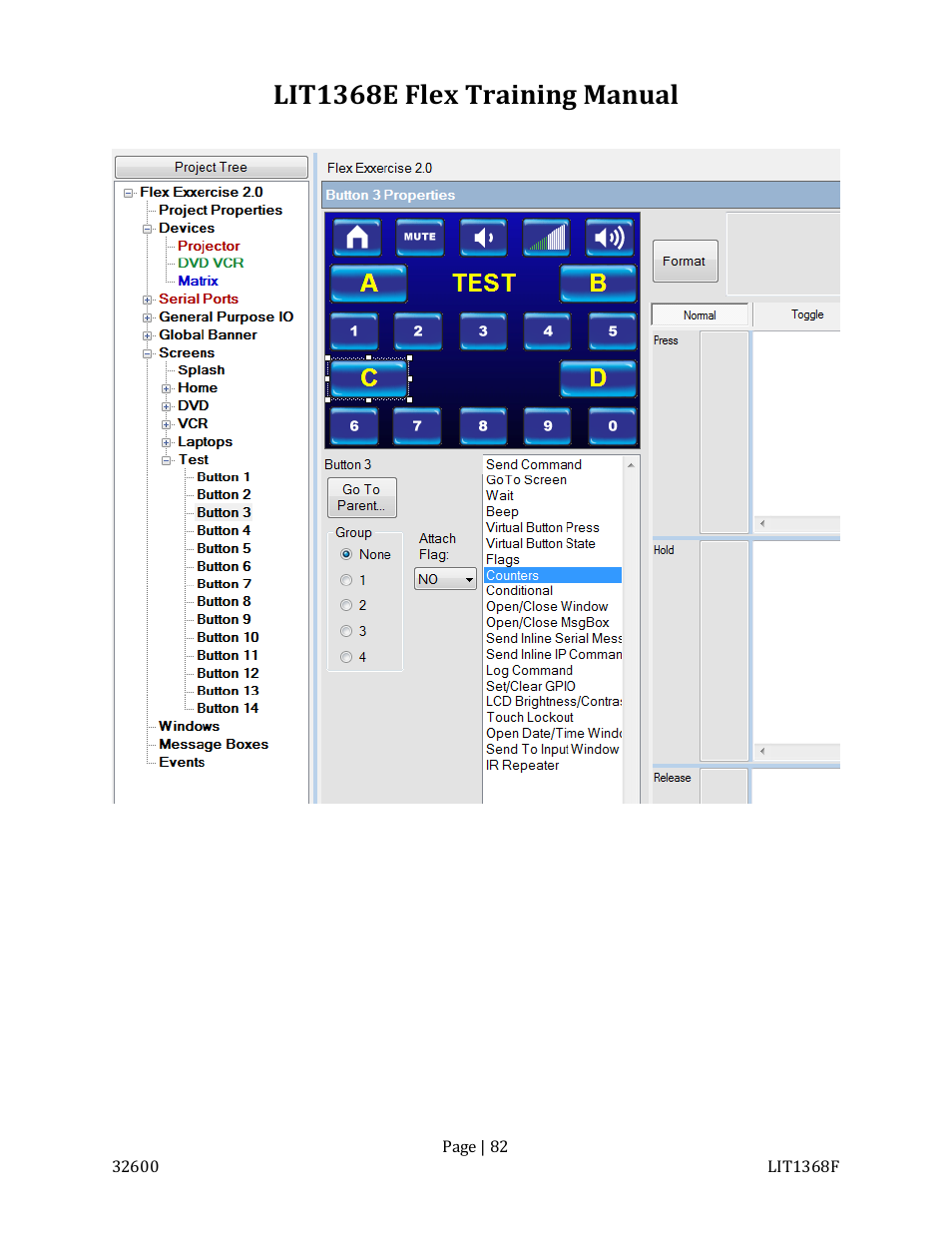Screen dimensions: 952x1233
Task: Select numeric button 5 in preview
Action: click(613, 331)
